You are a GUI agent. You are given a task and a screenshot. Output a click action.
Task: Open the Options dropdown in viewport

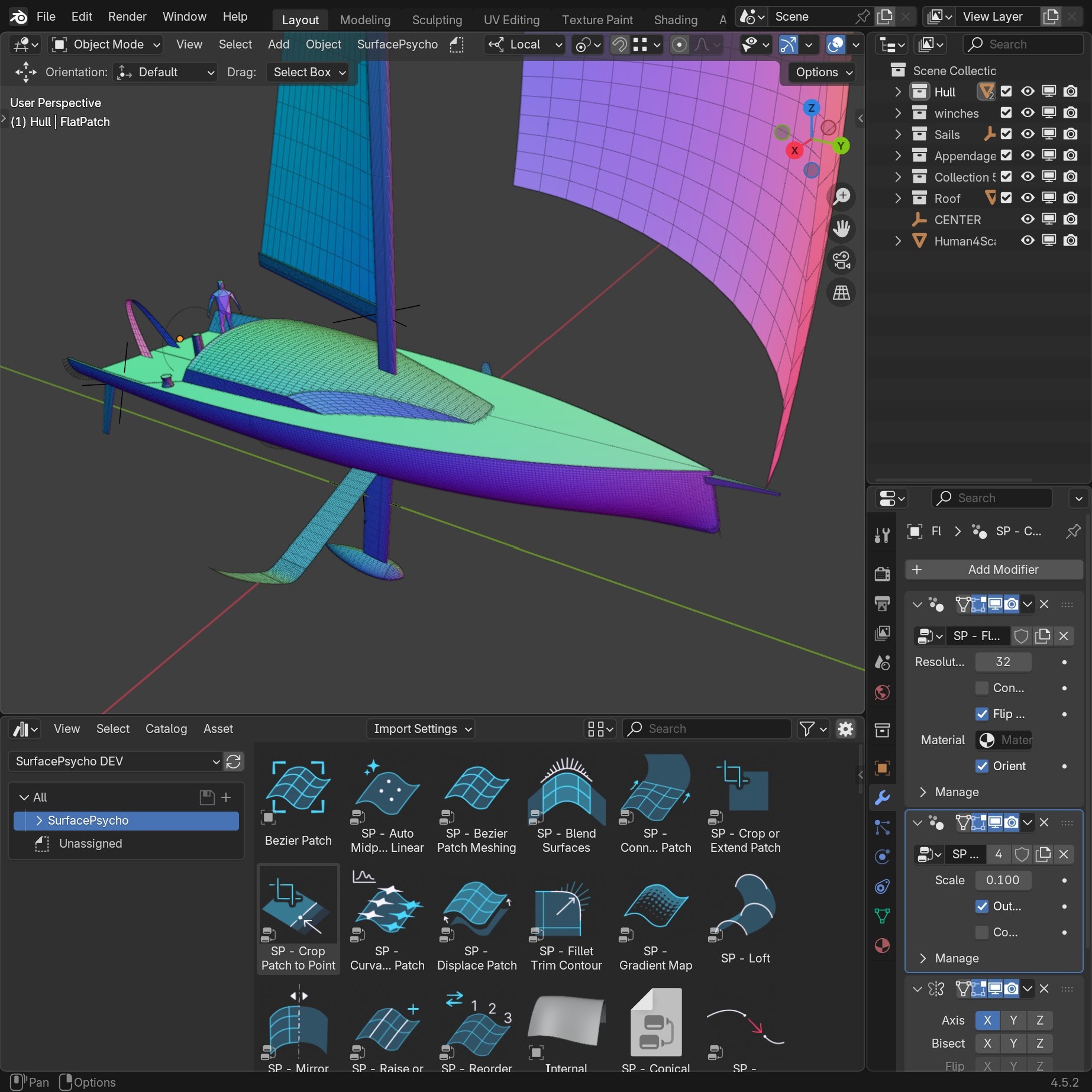(823, 72)
